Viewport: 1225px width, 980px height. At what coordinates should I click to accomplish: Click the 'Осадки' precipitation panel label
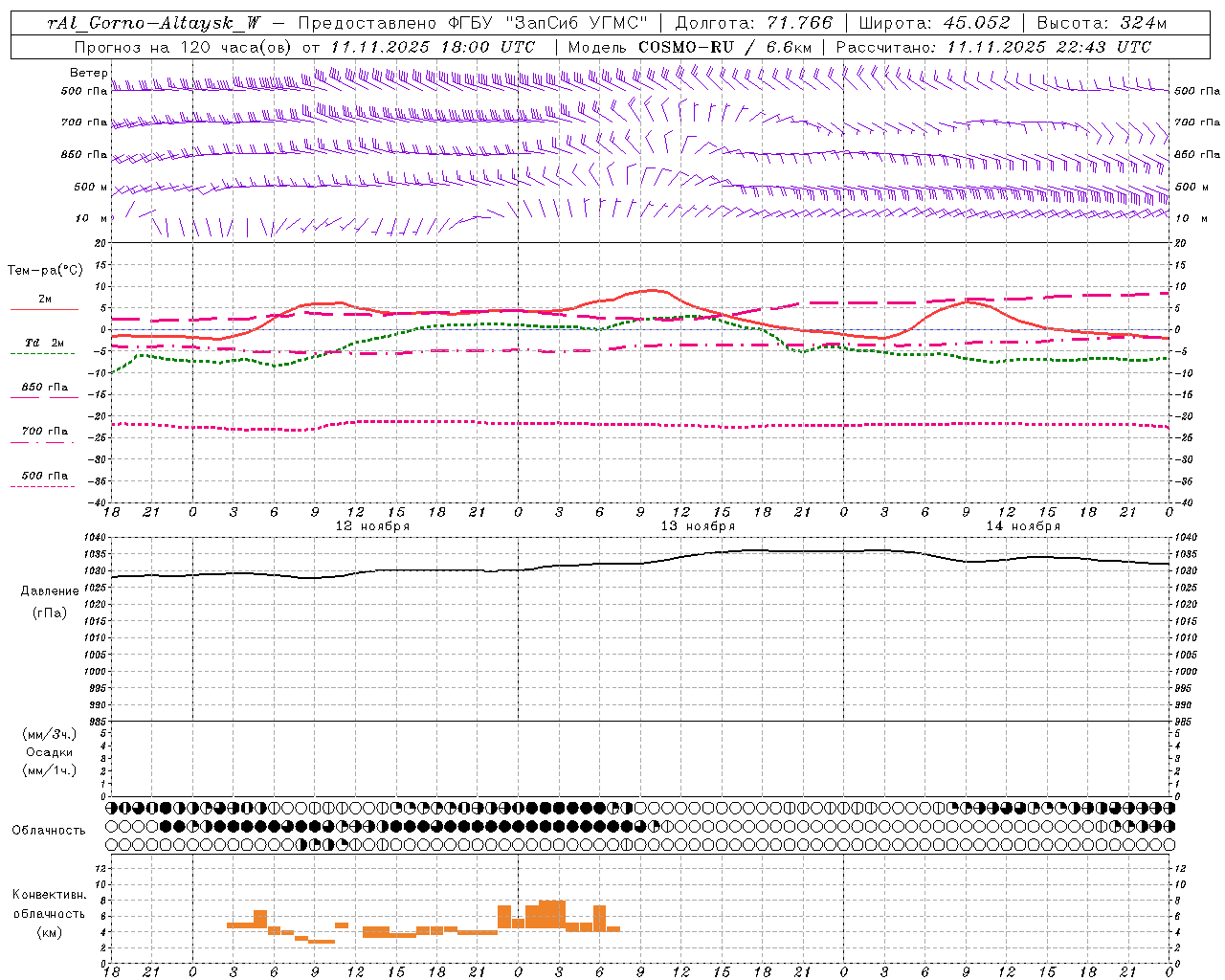(x=50, y=752)
